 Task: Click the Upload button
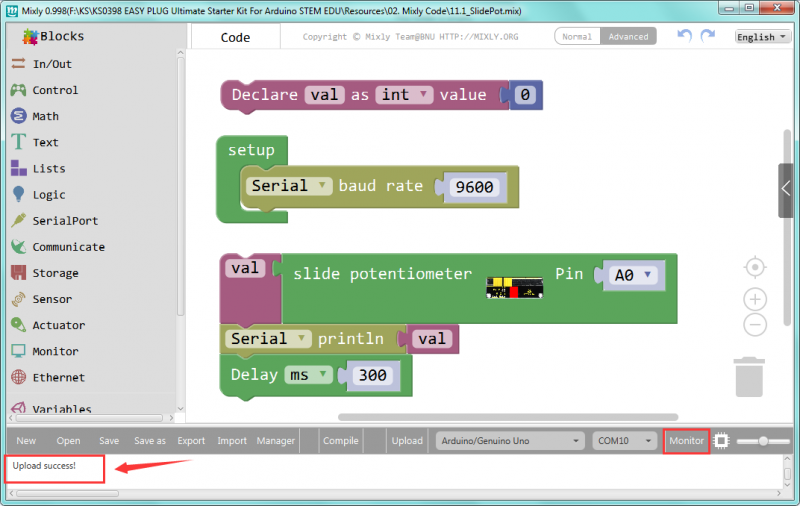click(406, 441)
